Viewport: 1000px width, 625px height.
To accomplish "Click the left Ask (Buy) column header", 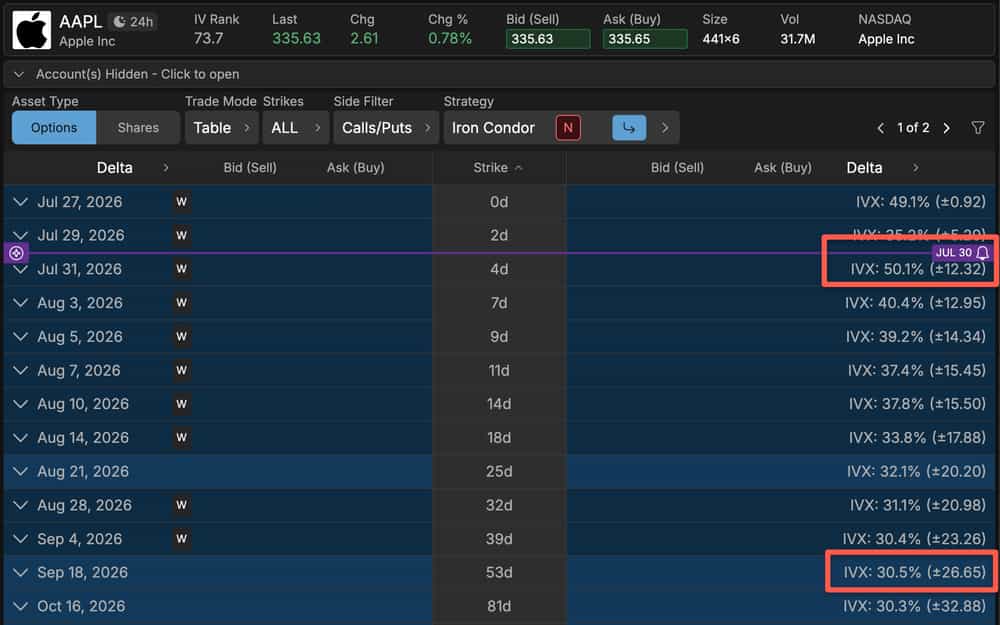I will 355,168.
